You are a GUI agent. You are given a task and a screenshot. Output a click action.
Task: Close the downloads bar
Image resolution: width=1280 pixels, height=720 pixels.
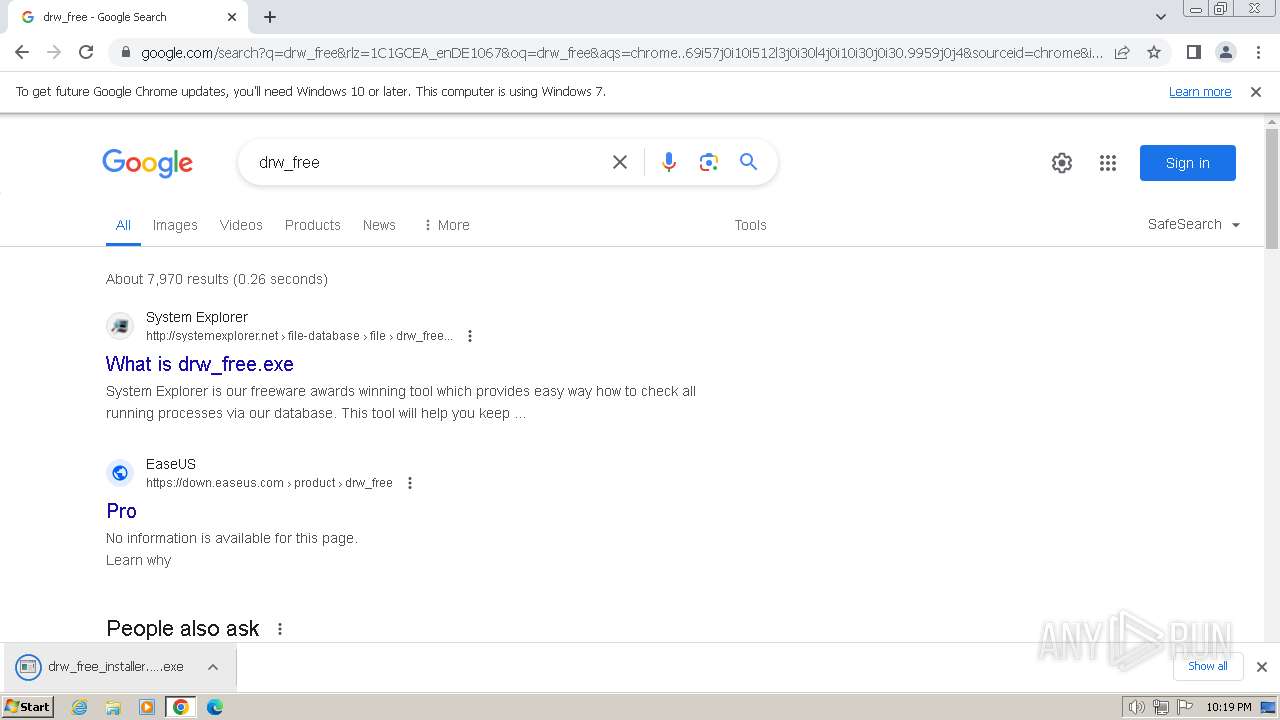[x=1262, y=667]
